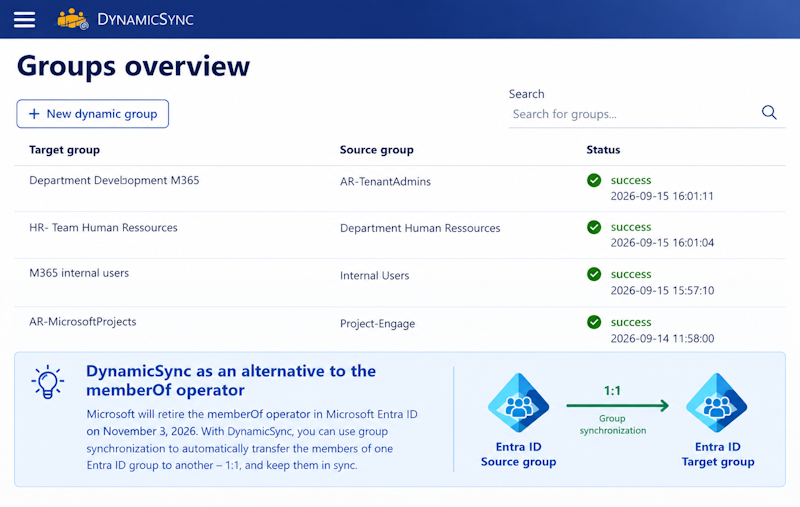Click the DynamicSync logo icon
800x507 pixels.
click(x=72, y=19)
